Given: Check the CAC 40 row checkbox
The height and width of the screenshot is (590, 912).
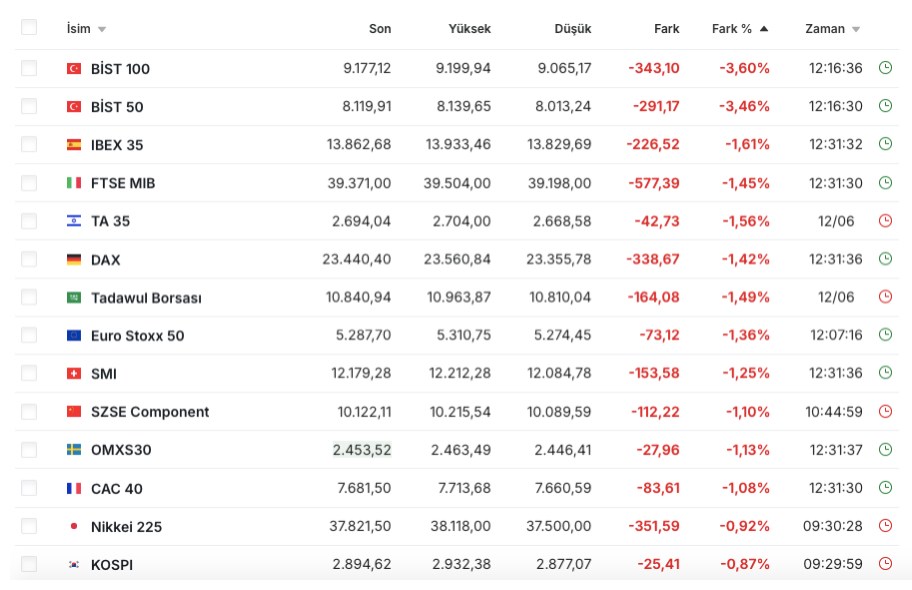Looking at the screenshot, I should pos(28,488).
